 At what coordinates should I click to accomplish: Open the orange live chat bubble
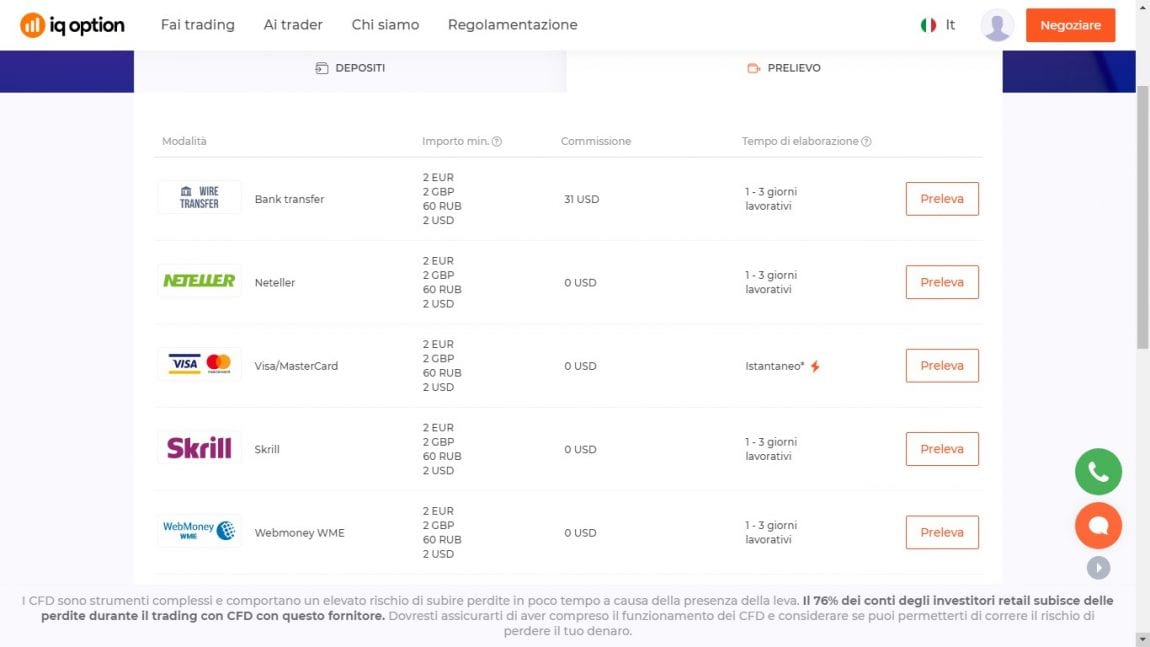1098,525
